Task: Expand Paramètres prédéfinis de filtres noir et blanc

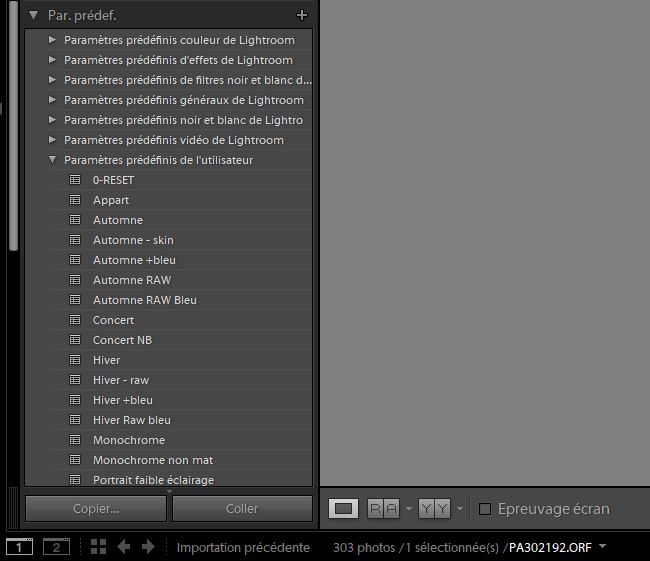Action: pyautogui.click(x=52, y=80)
